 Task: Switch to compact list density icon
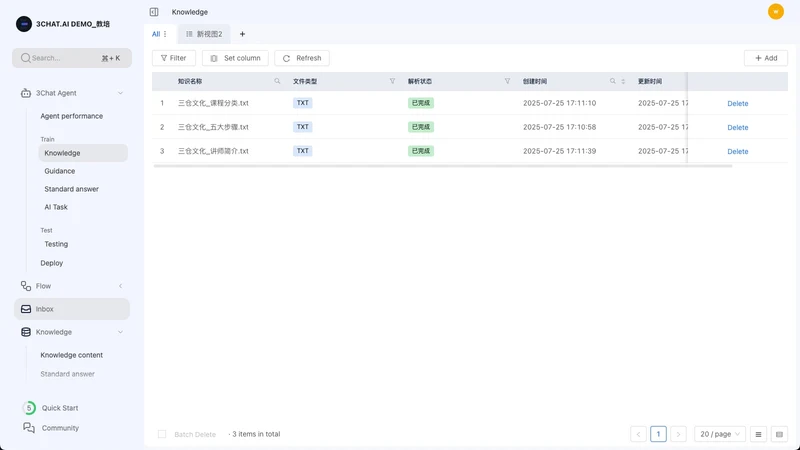coord(758,434)
